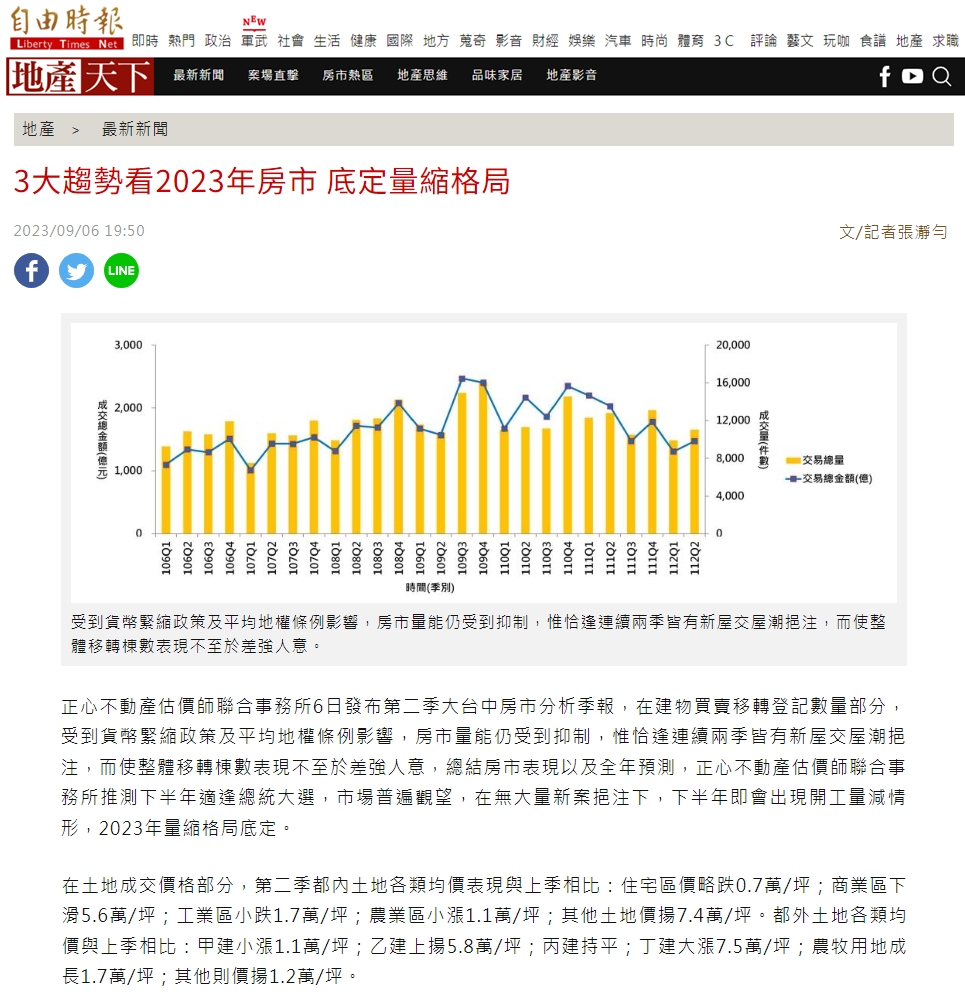This screenshot has height=1007, width=965.
Task: Click 地產 breadcrumb link
Action: point(39,129)
